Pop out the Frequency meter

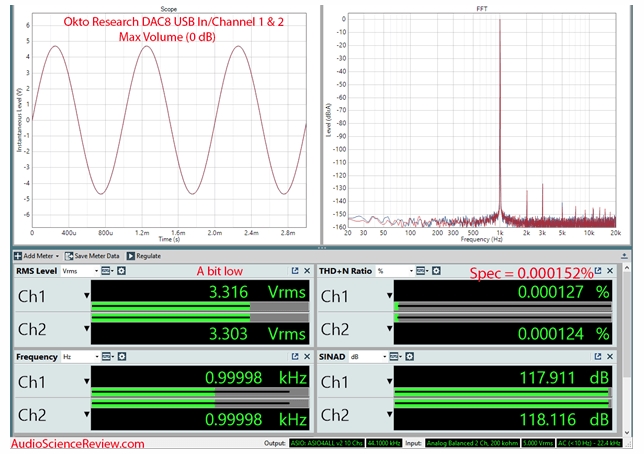(x=295, y=357)
